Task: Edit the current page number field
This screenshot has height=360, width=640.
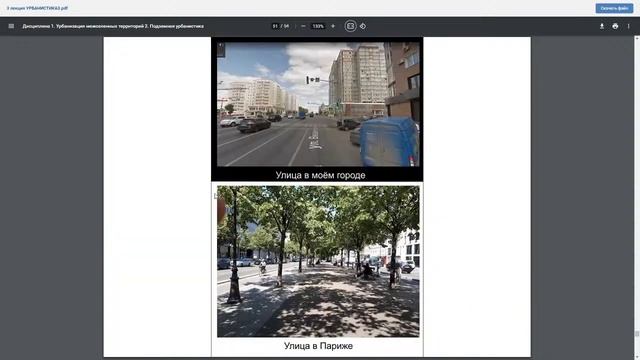Action: (275, 26)
